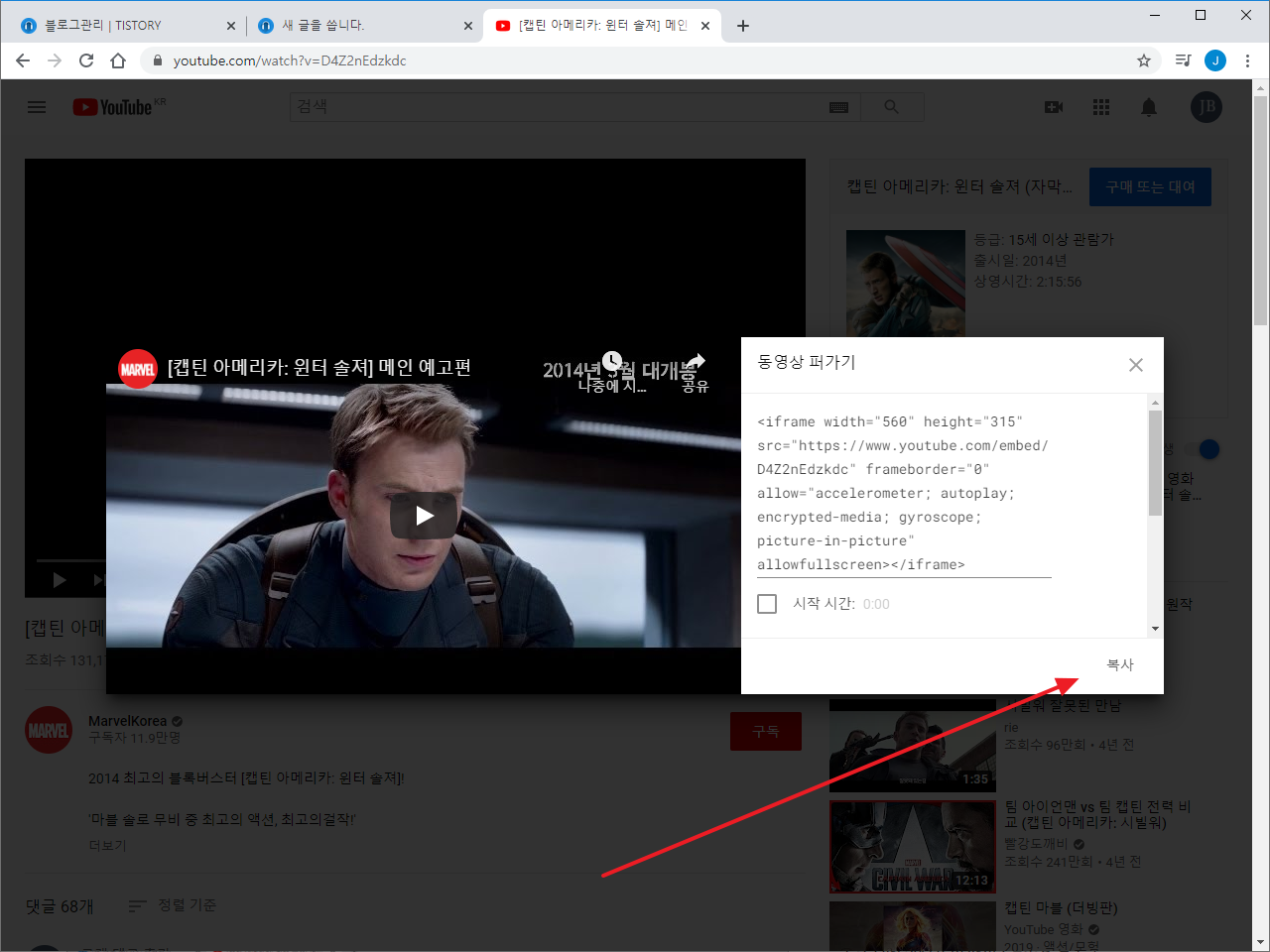Click the 구매 또는 대여 button
Screen dimensions: 1270x952
click(1150, 186)
